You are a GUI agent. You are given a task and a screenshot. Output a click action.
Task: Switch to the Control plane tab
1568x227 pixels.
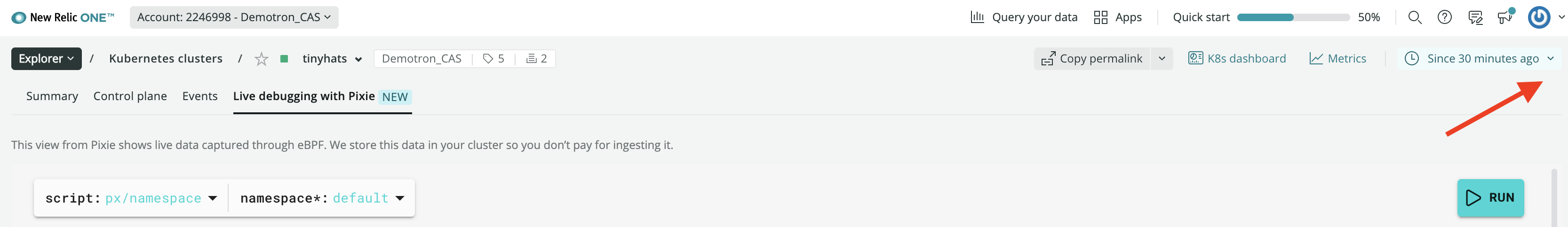[x=130, y=96]
